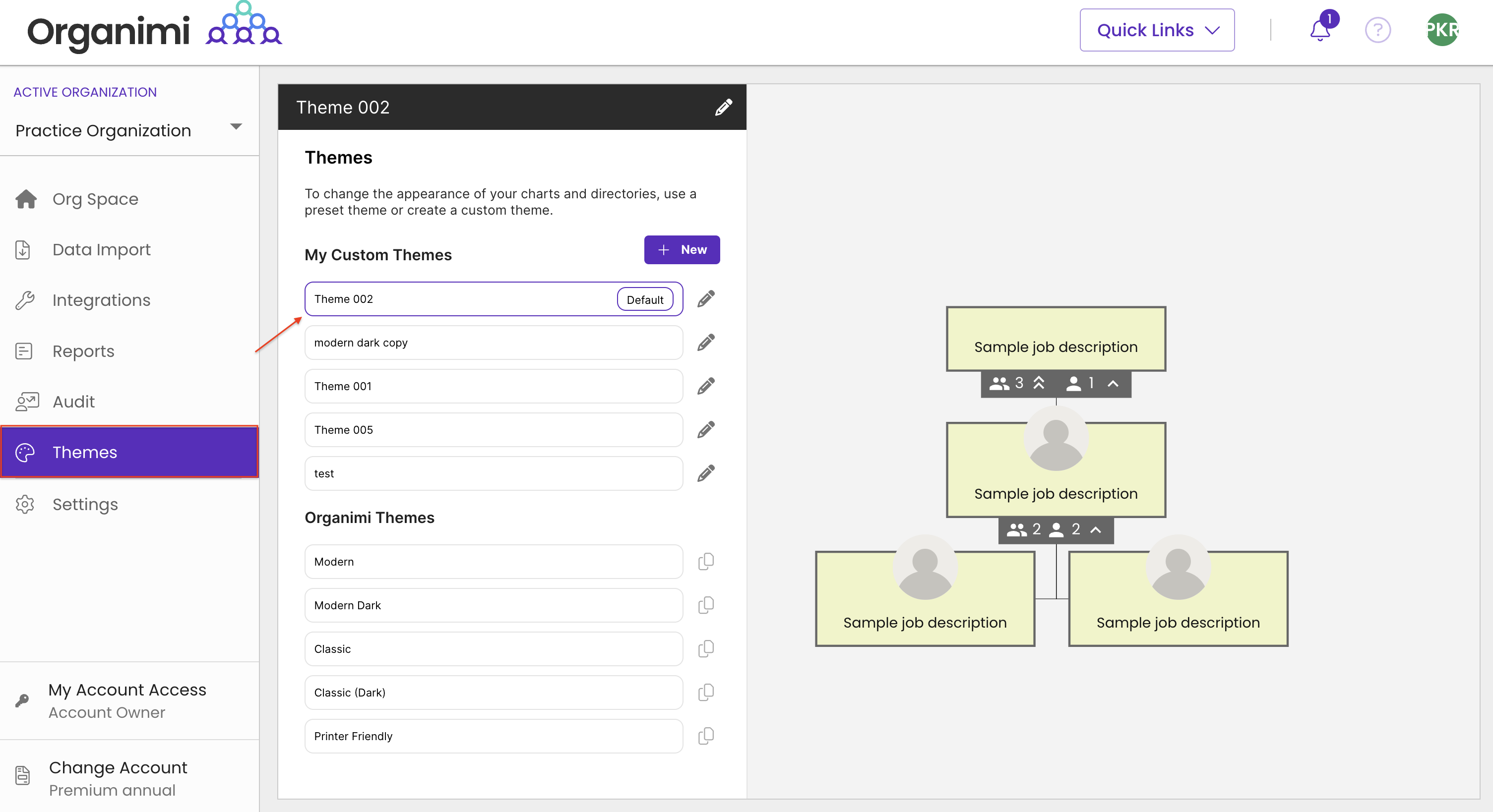Open Org Space from the sidebar
This screenshot has height=812, width=1493.
point(129,199)
